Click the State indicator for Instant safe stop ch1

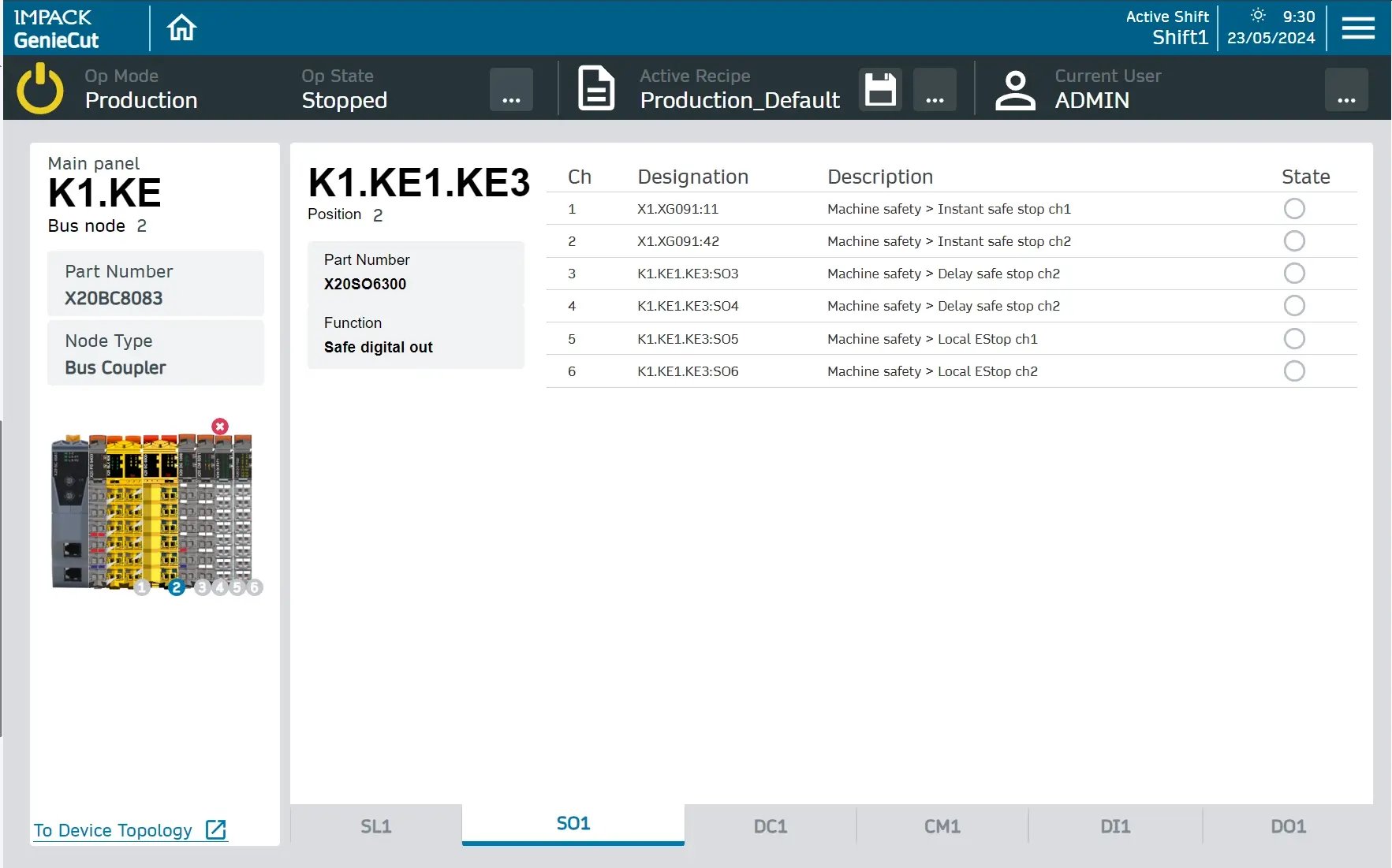tap(1293, 209)
